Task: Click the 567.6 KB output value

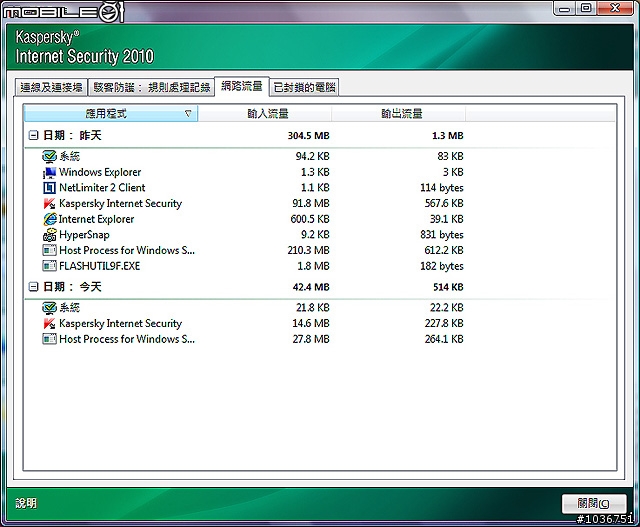Action: pos(444,203)
